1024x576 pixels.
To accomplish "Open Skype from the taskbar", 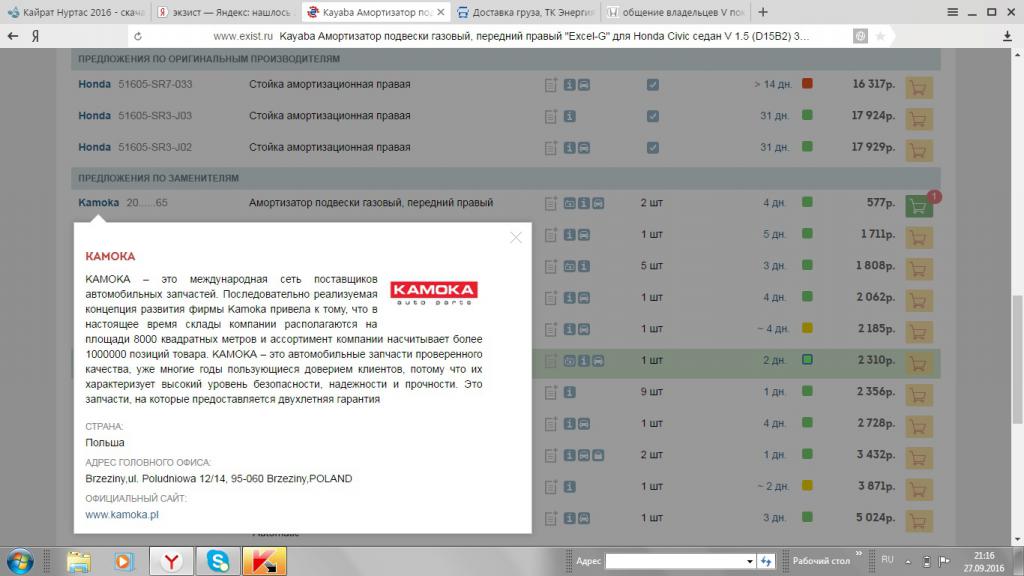I will [x=218, y=562].
